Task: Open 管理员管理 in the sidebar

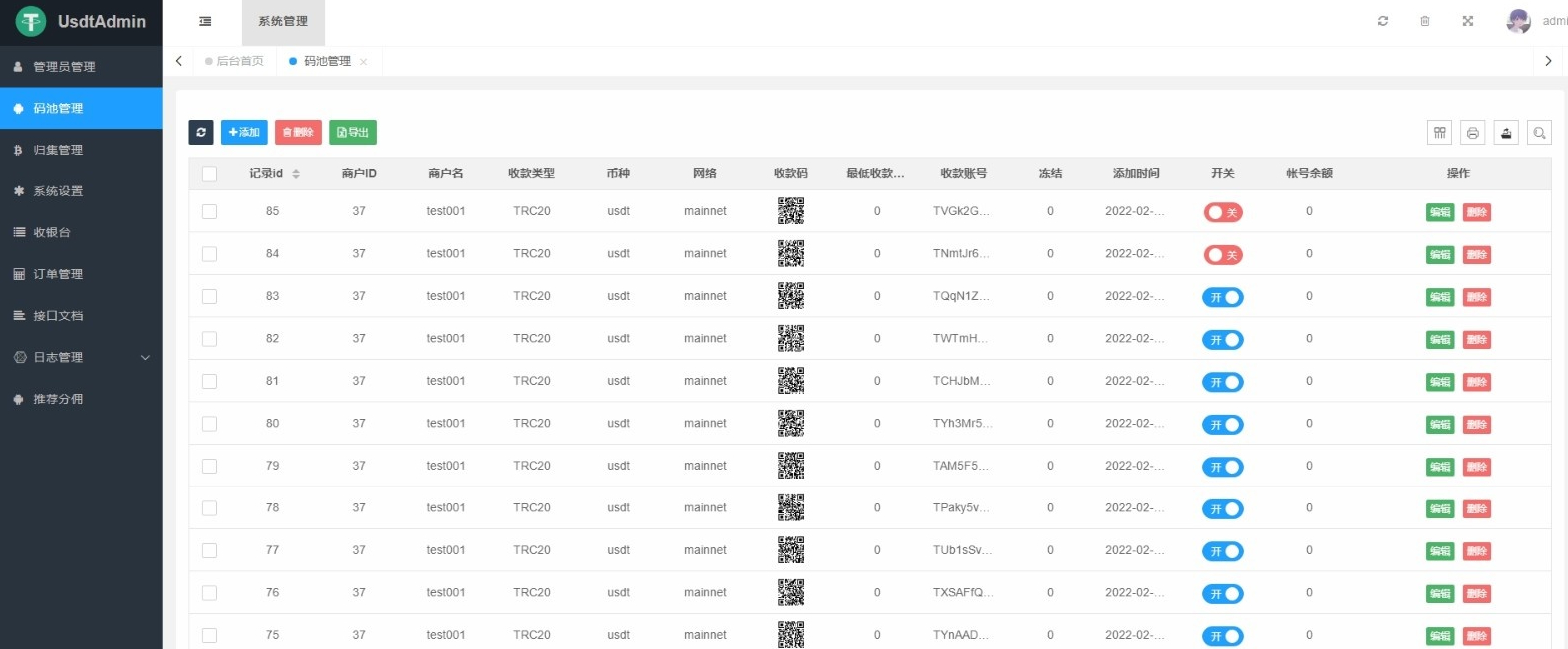Action: [82, 67]
